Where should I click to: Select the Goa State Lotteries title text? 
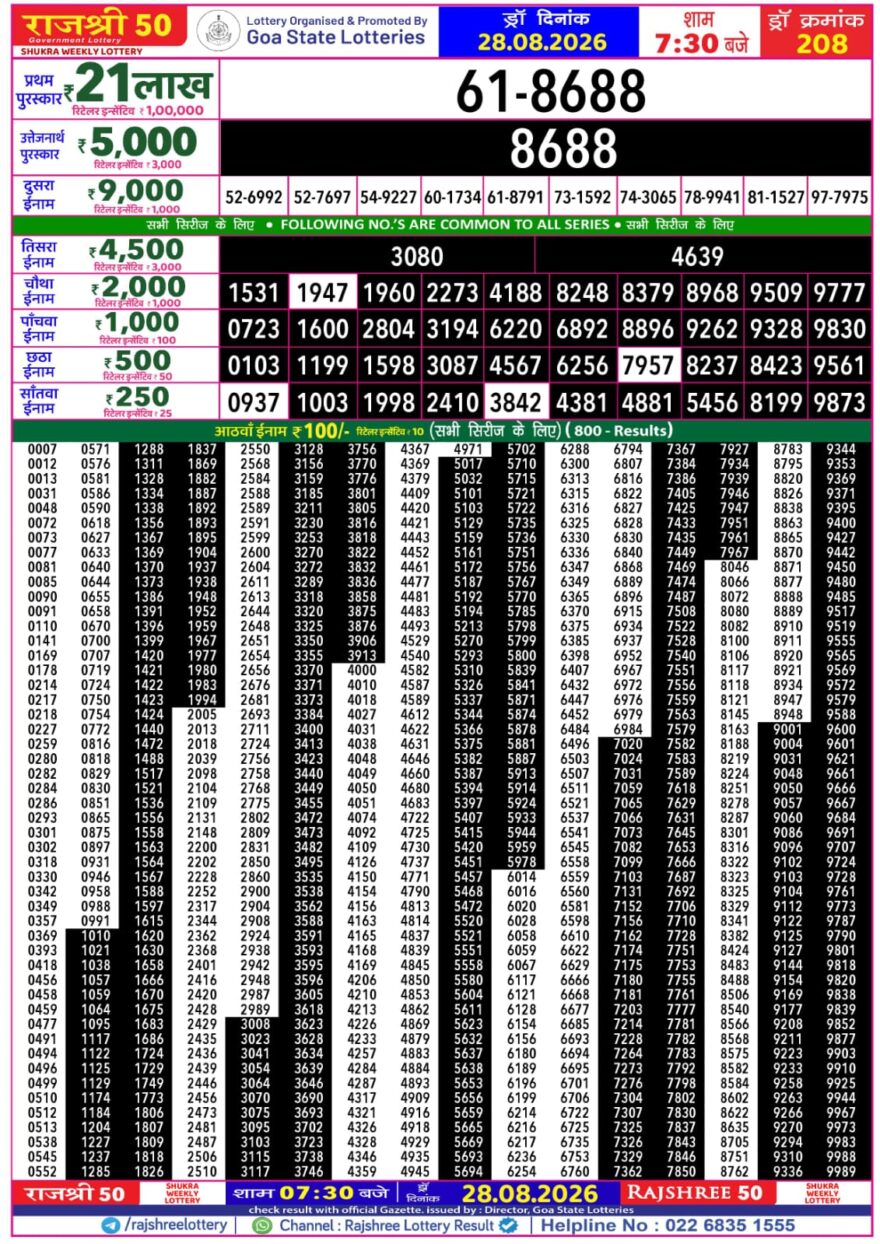pyautogui.click(x=335, y=37)
